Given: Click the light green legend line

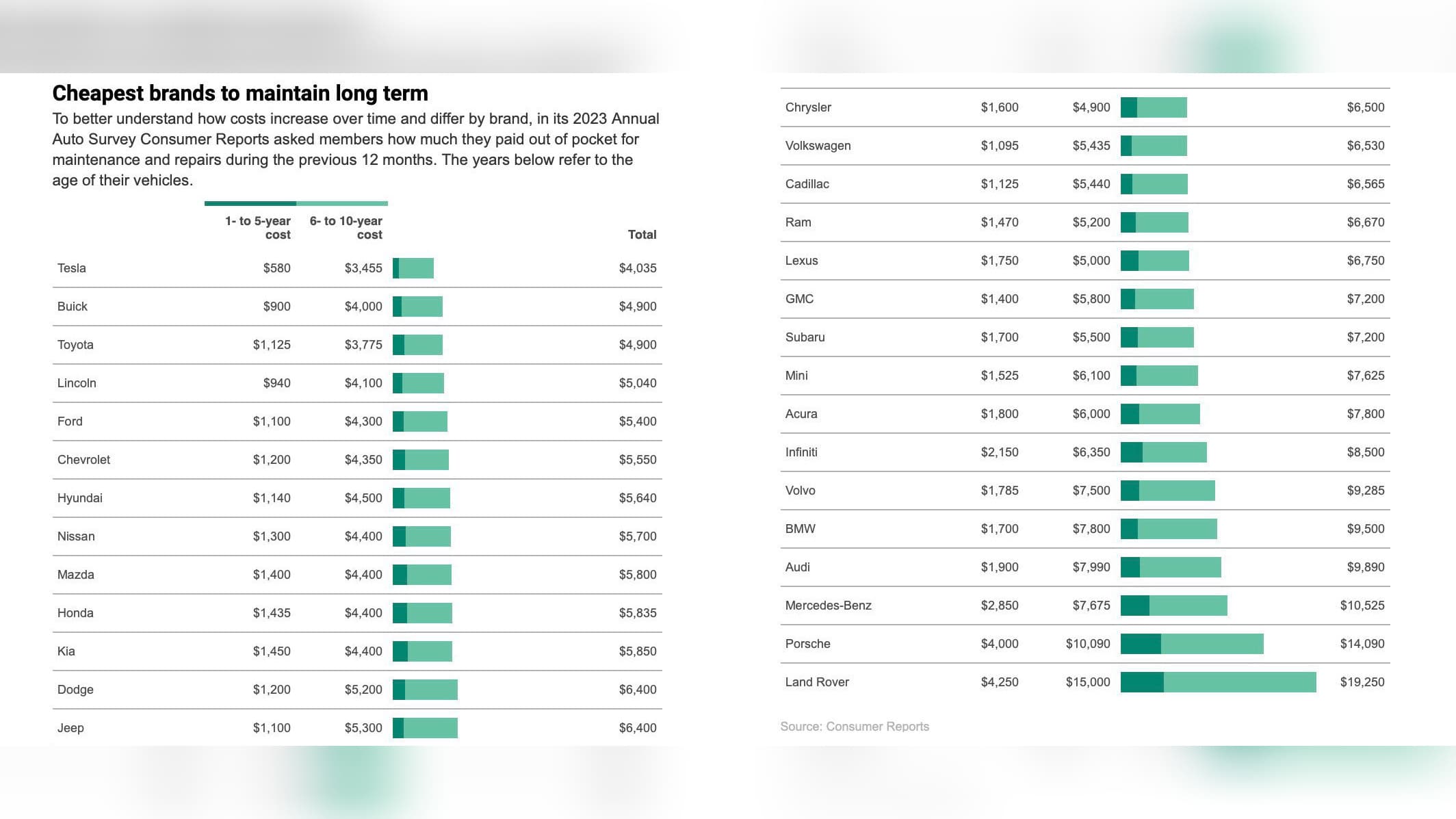Looking at the screenshot, I should point(342,203).
